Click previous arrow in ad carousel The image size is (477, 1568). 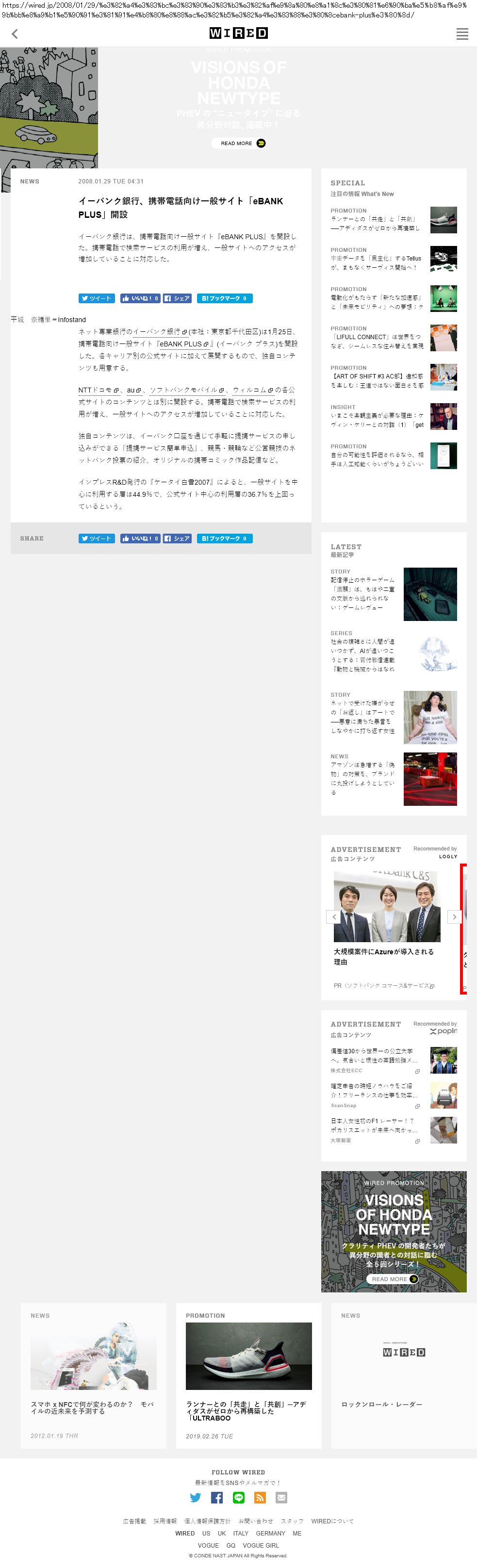point(333,917)
